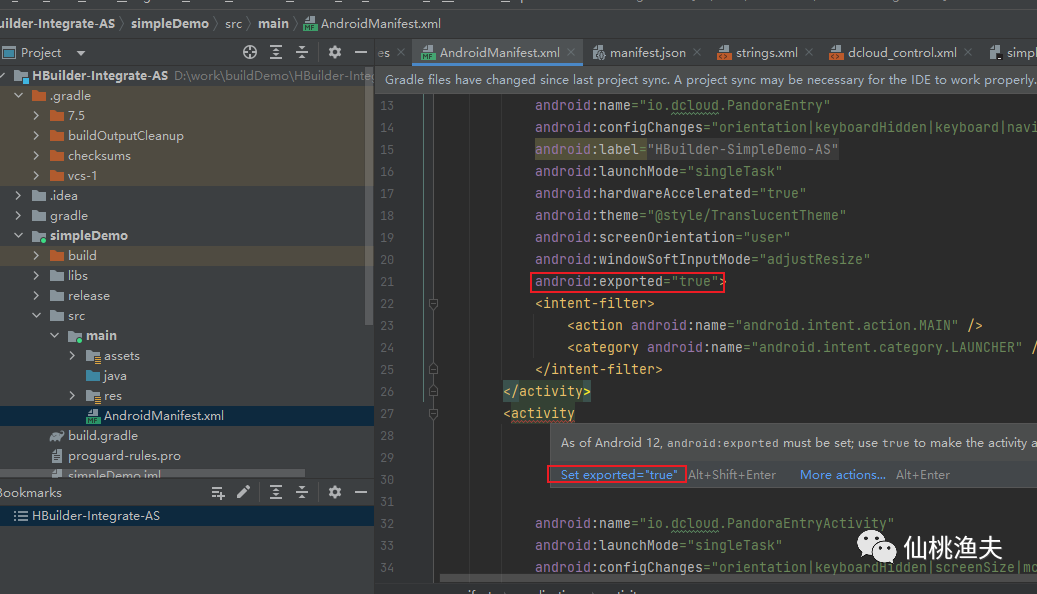
Task: Toggle fold marker at line 22 intent-filter
Action: pyautogui.click(x=433, y=304)
